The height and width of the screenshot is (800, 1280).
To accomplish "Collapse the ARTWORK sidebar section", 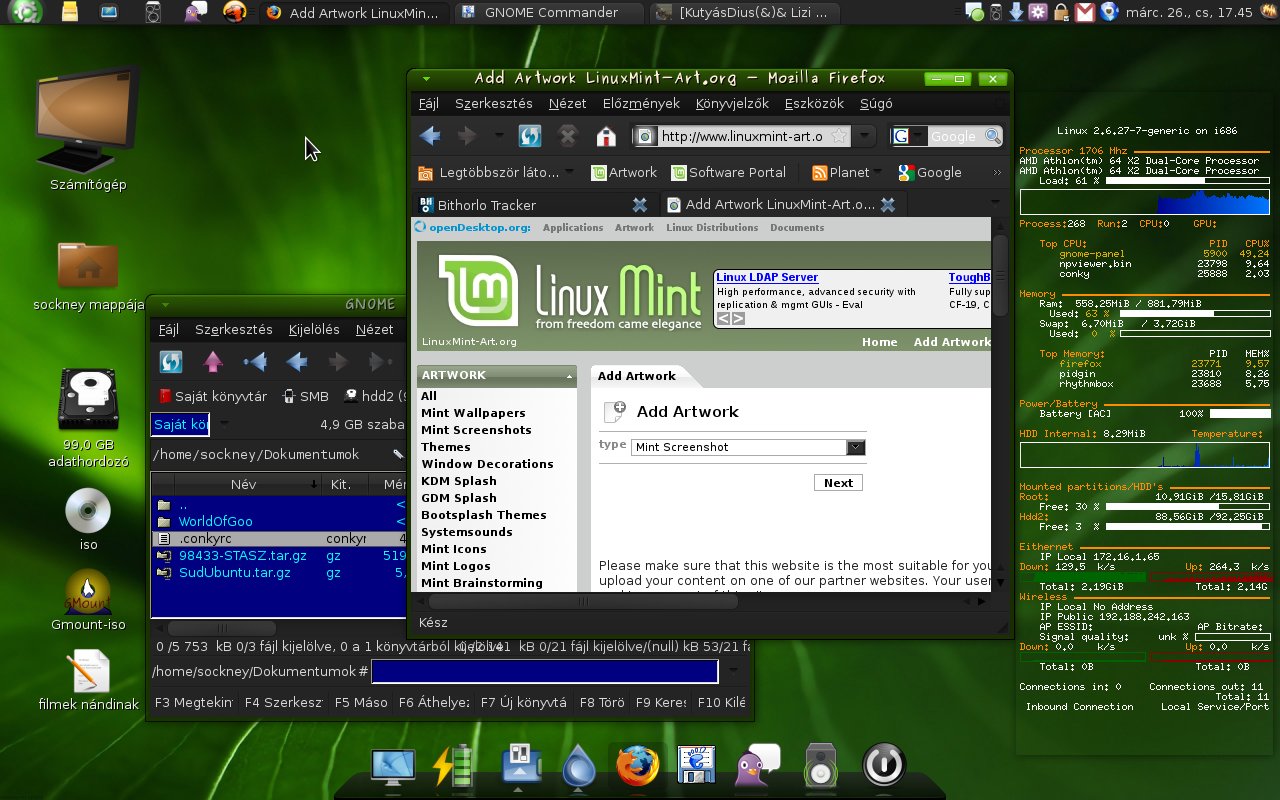I will 569,376.
